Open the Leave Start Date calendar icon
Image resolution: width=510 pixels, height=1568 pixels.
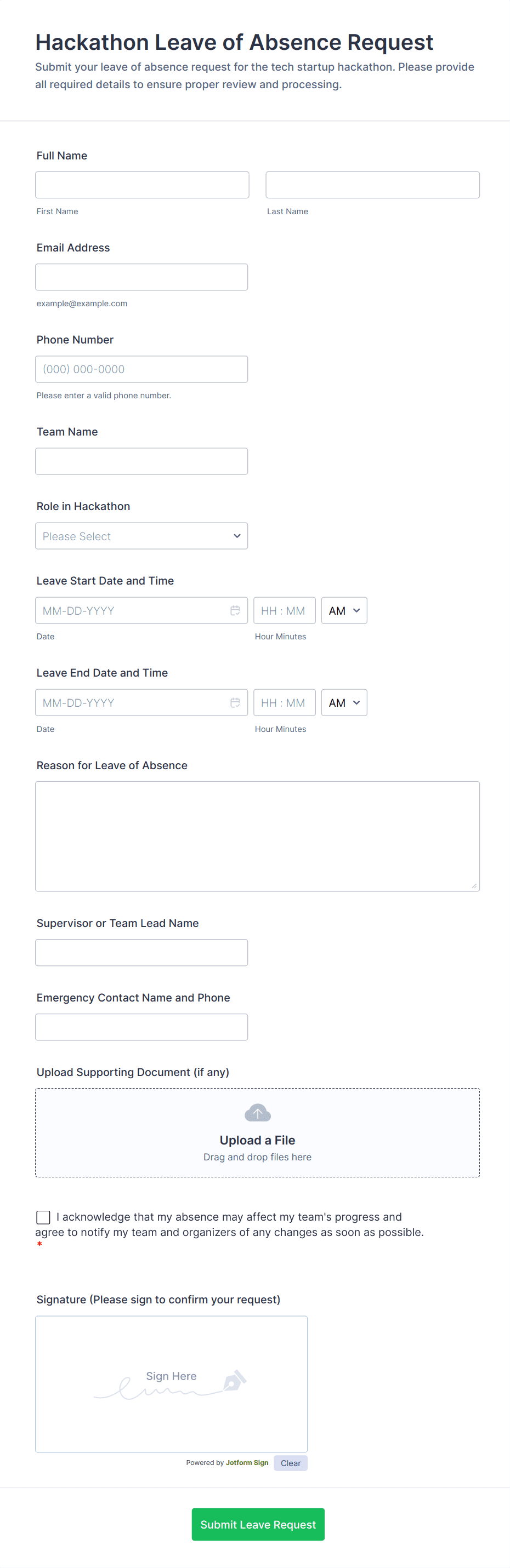(x=235, y=610)
